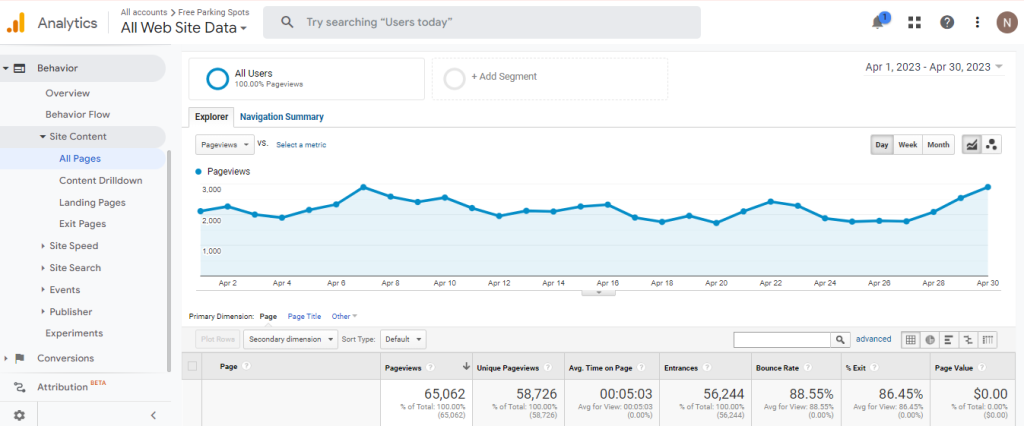Toggle the chart to Month granularity
Screen dimensions: 1024x426
[x=938, y=145]
